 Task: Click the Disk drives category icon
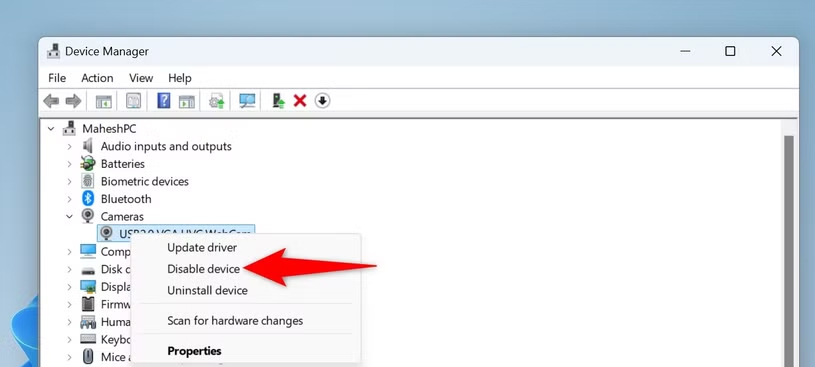88,270
